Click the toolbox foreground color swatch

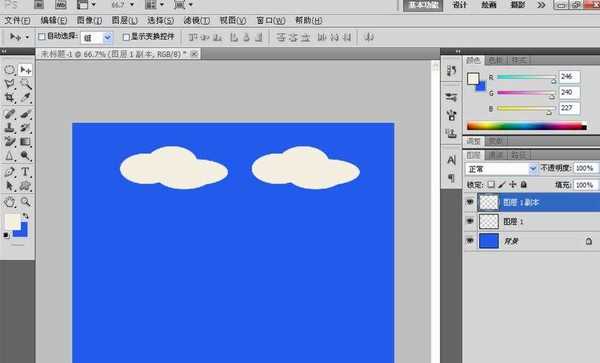12,221
